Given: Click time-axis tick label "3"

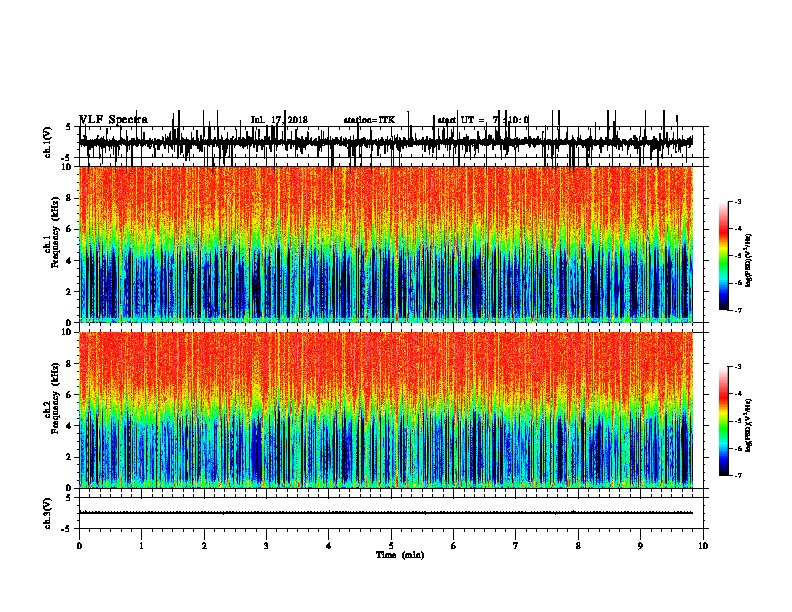Looking at the screenshot, I should click(x=266, y=546).
